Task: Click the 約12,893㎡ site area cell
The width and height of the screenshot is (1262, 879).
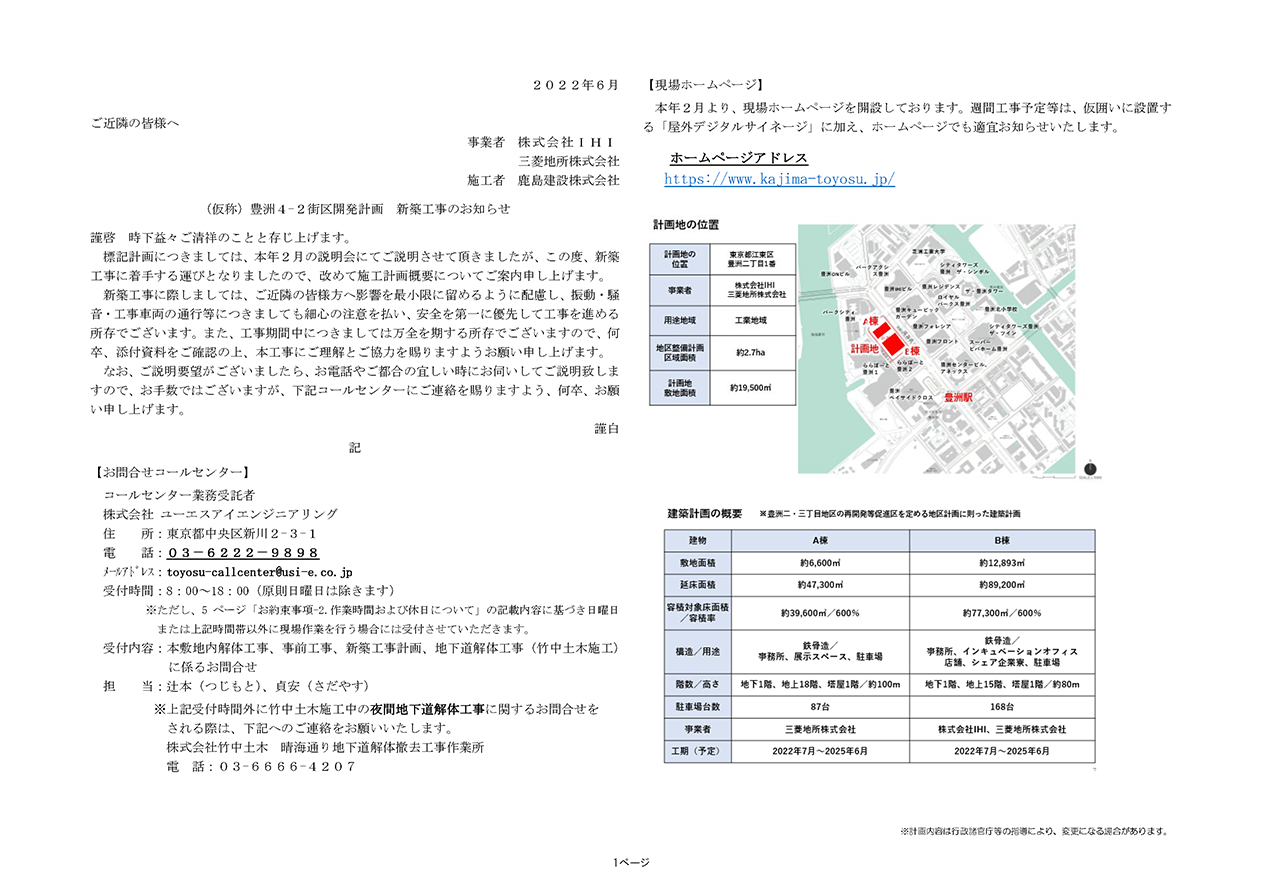Action: coord(1001,563)
